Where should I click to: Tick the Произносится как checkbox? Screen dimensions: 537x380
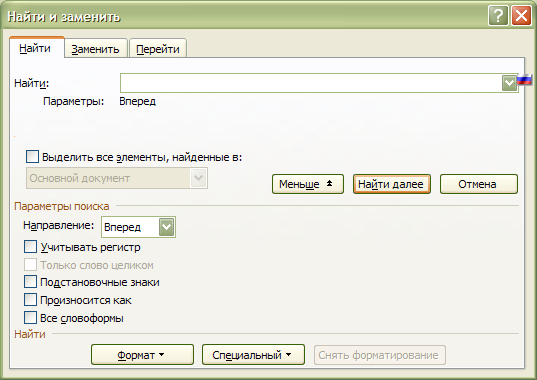pyautogui.click(x=30, y=300)
